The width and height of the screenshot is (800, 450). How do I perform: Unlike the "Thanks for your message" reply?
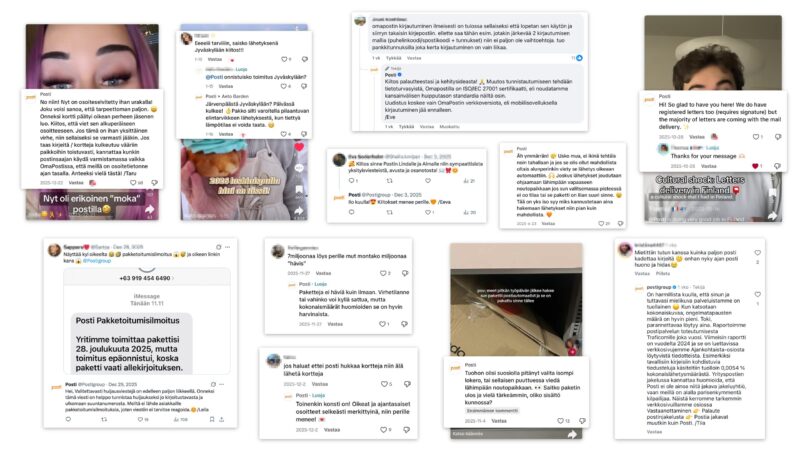[x=755, y=166]
